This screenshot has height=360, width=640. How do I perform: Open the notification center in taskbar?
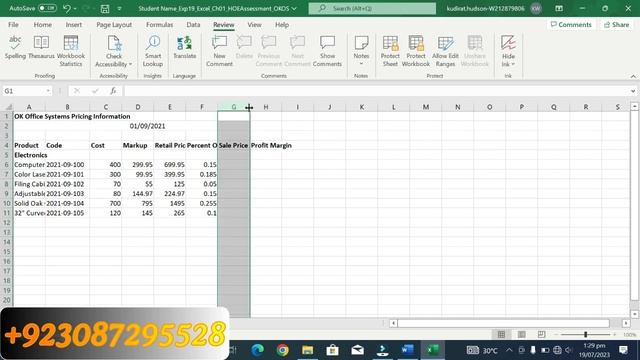[x=623, y=350]
